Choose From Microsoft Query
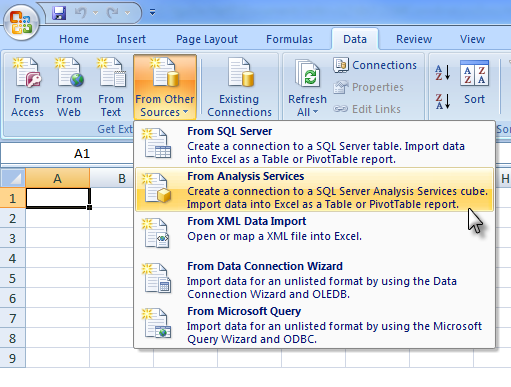The width and height of the screenshot is (511, 387). (314, 325)
